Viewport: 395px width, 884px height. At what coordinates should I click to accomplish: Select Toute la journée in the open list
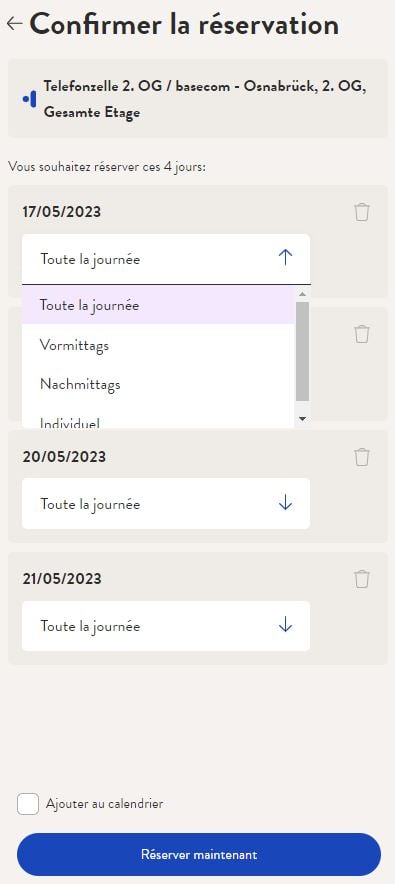(158, 305)
